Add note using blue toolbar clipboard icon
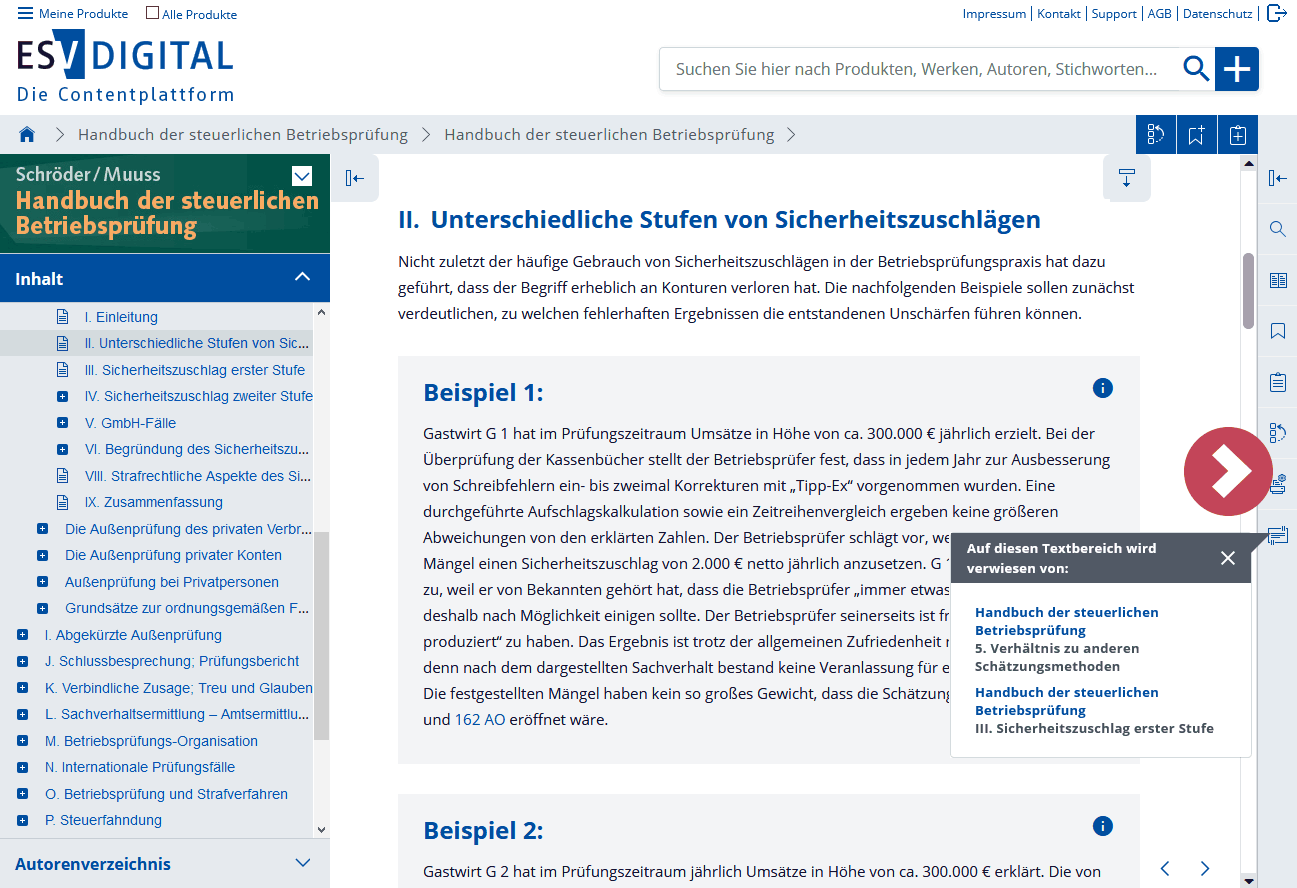Image resolution: width=1297 pixels, height=888 pixels. pyautogui.click(x=1237, y=135)
